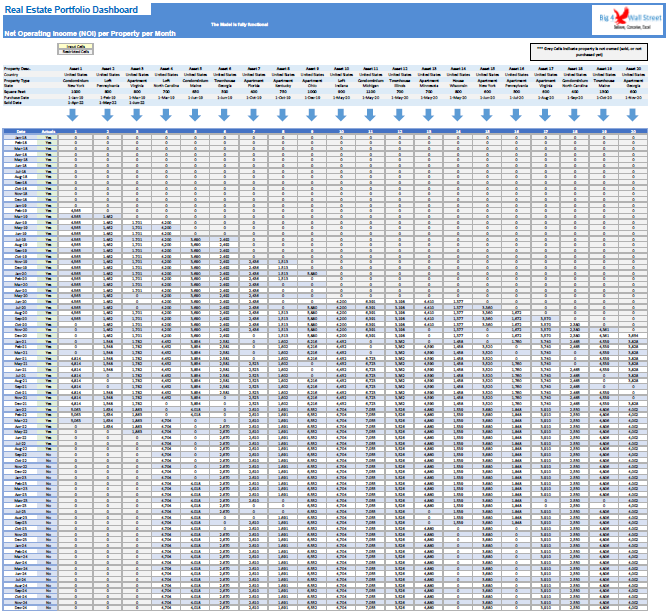
Task: Click the blue down arrow under Asset 17
Action: tap(545, 115)
